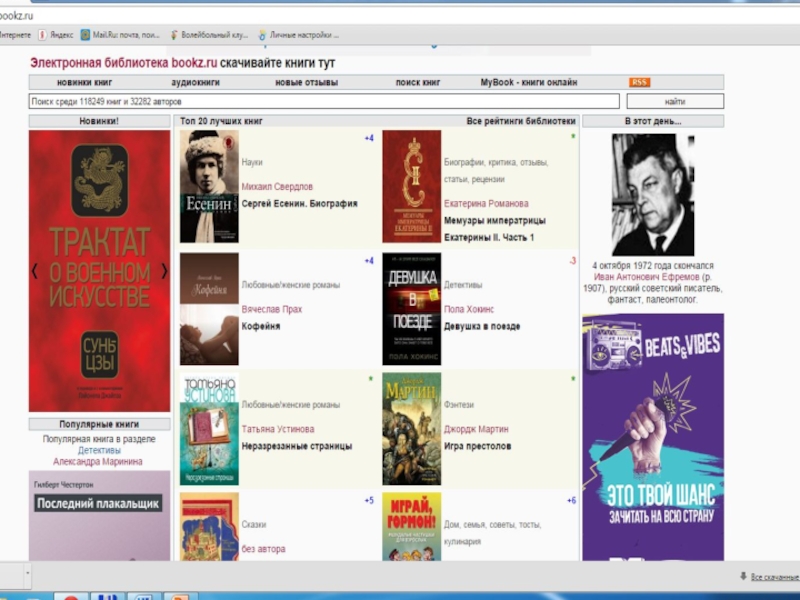Open the новинки книг menu item
800x600 pixels.
click(84, 82)
